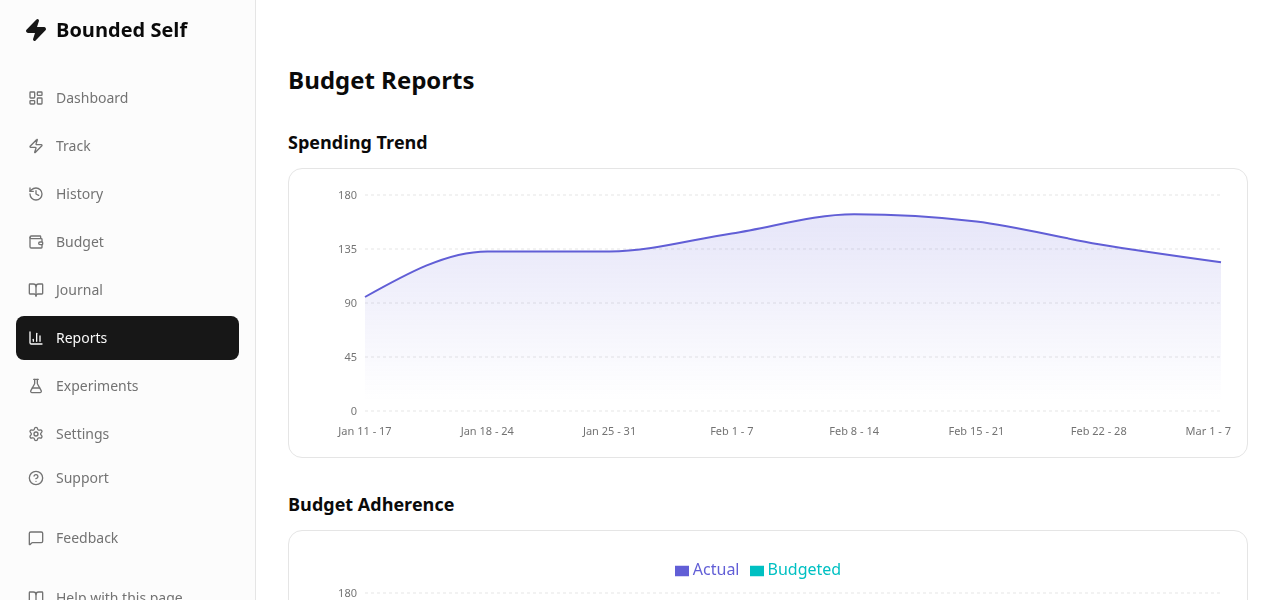Open History via the clock icon
Viewport: 1280px width, 600px height.
click(x=36, y=193)
